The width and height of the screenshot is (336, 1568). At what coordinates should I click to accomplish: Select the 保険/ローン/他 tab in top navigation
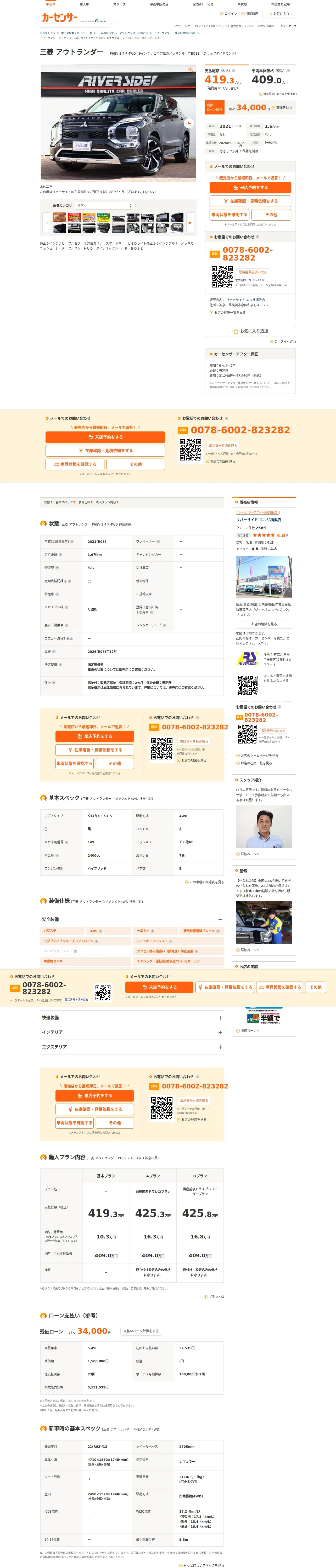point(203,4)
